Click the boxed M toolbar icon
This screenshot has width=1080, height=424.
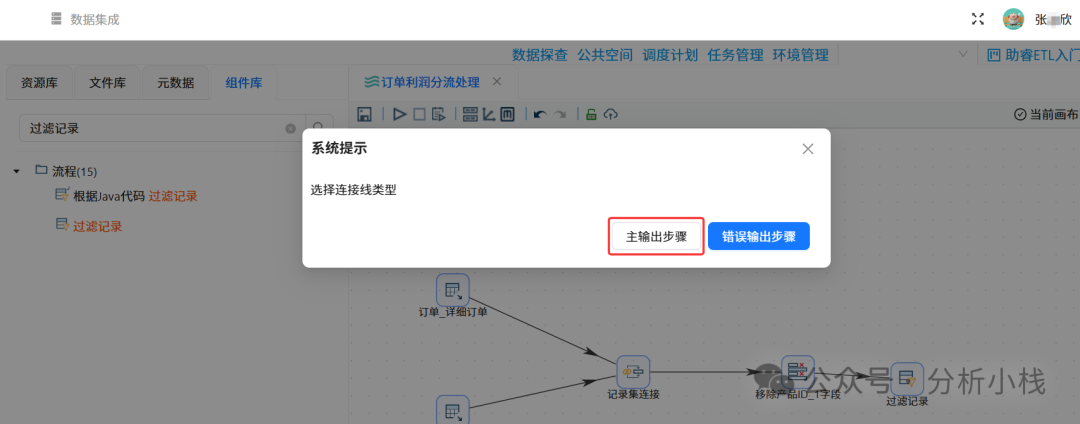[507, 114]
